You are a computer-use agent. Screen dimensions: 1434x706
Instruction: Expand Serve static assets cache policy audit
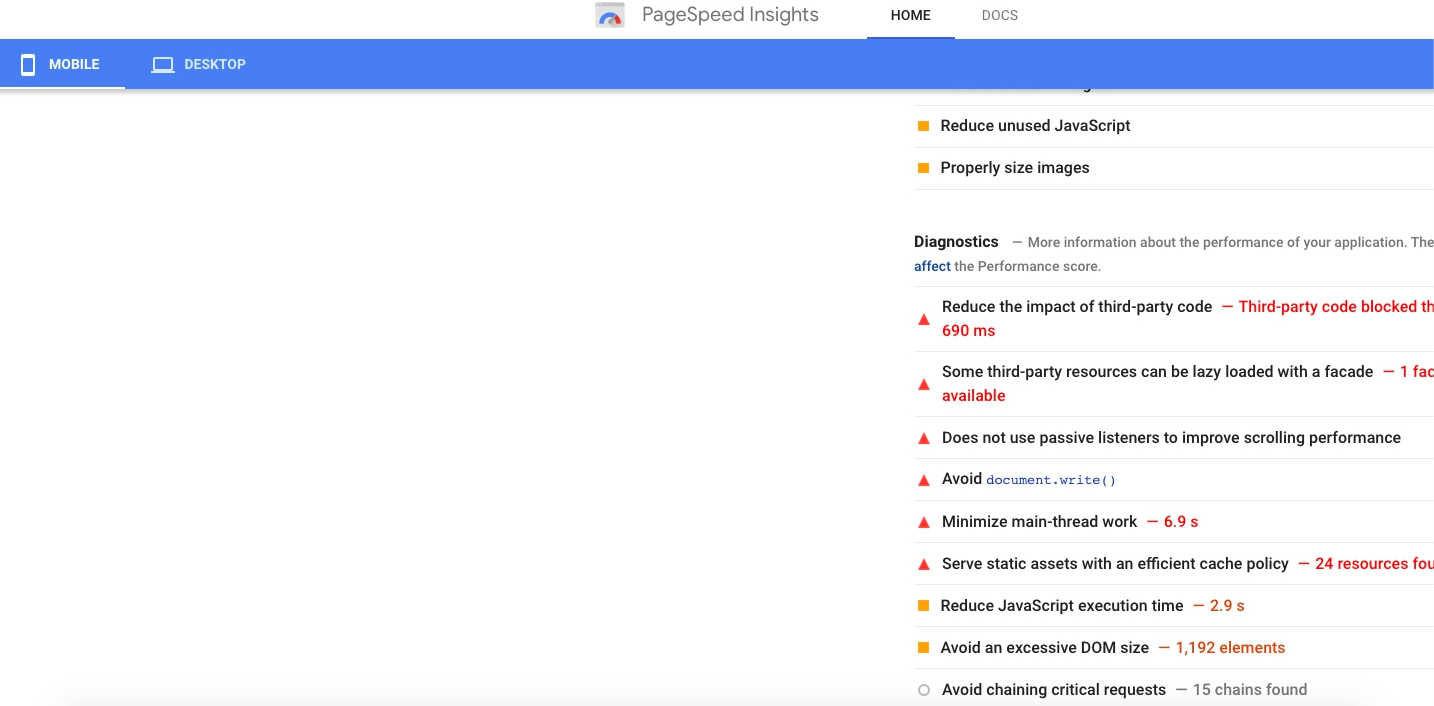click(1115, 564)
